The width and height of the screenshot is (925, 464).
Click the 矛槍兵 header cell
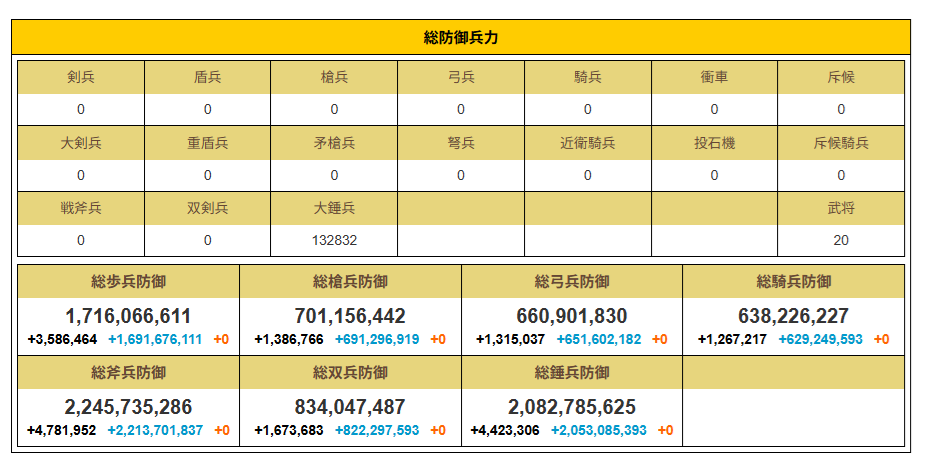[x=334, y=143]
